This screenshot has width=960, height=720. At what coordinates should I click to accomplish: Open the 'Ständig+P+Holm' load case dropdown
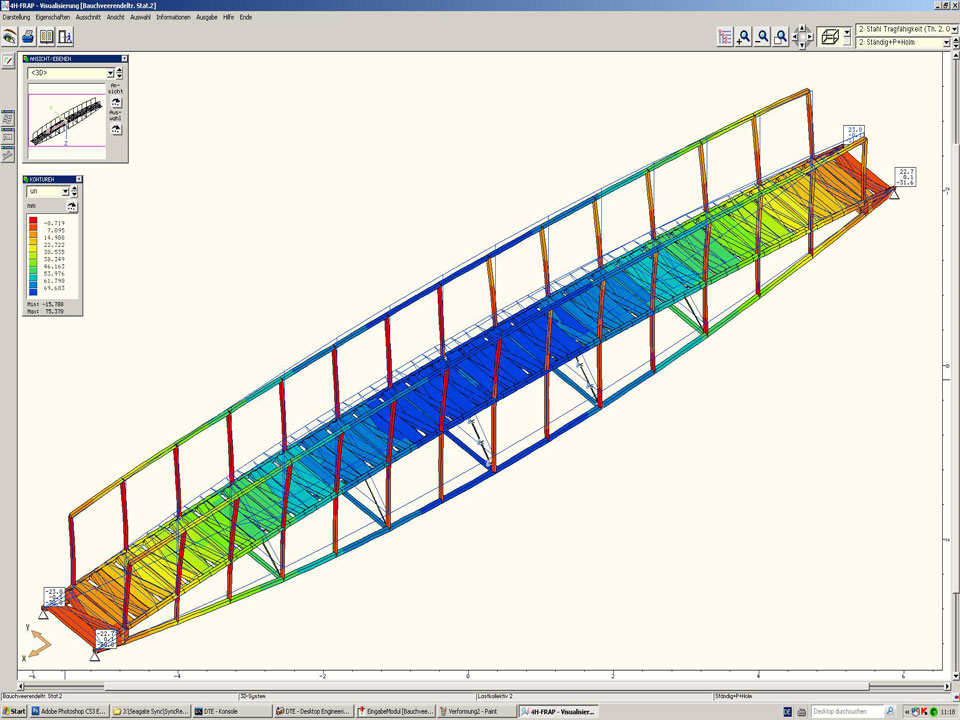945,44
